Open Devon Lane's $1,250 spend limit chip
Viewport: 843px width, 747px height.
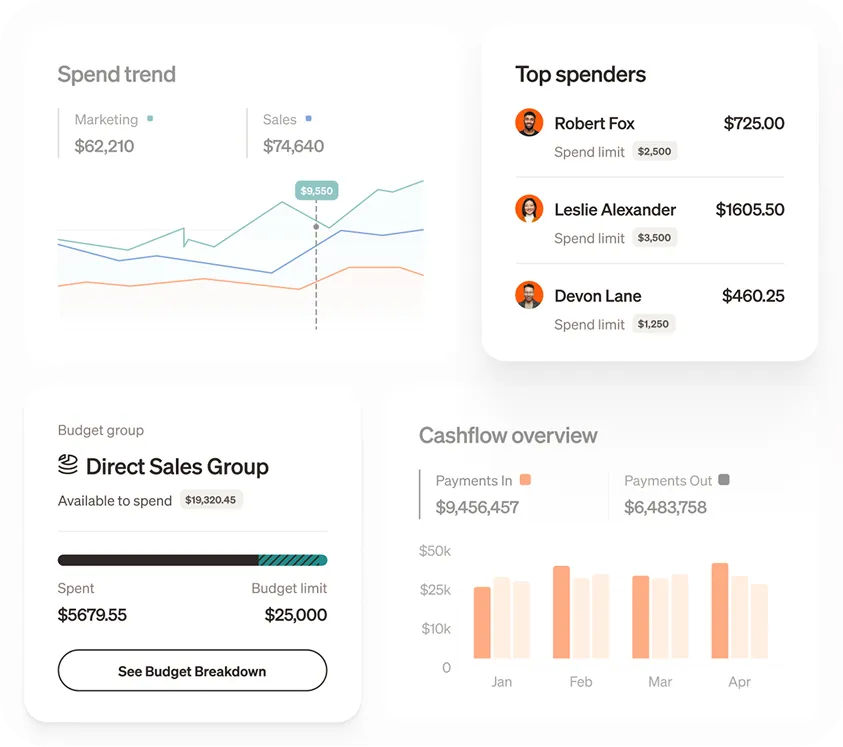click(654, 324)
